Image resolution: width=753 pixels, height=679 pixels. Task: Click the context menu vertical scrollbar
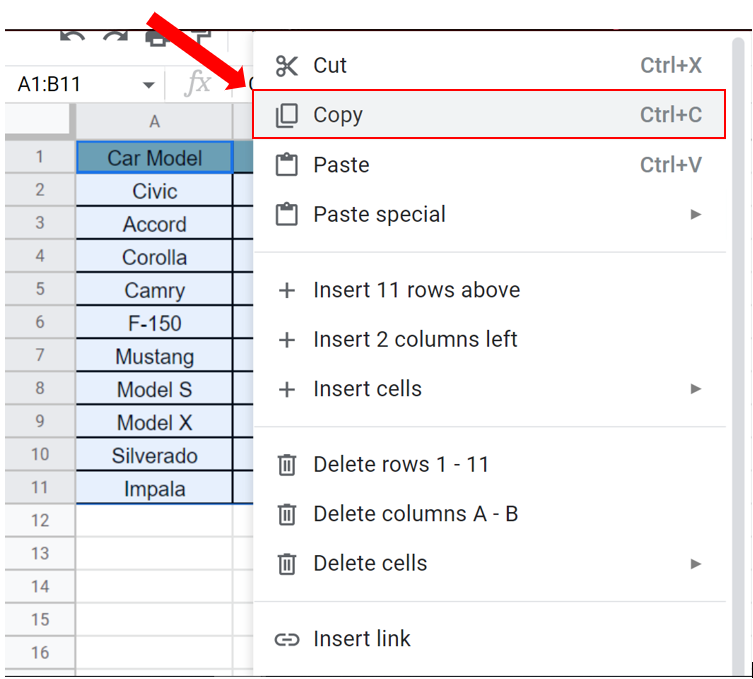tap(738, 355)
